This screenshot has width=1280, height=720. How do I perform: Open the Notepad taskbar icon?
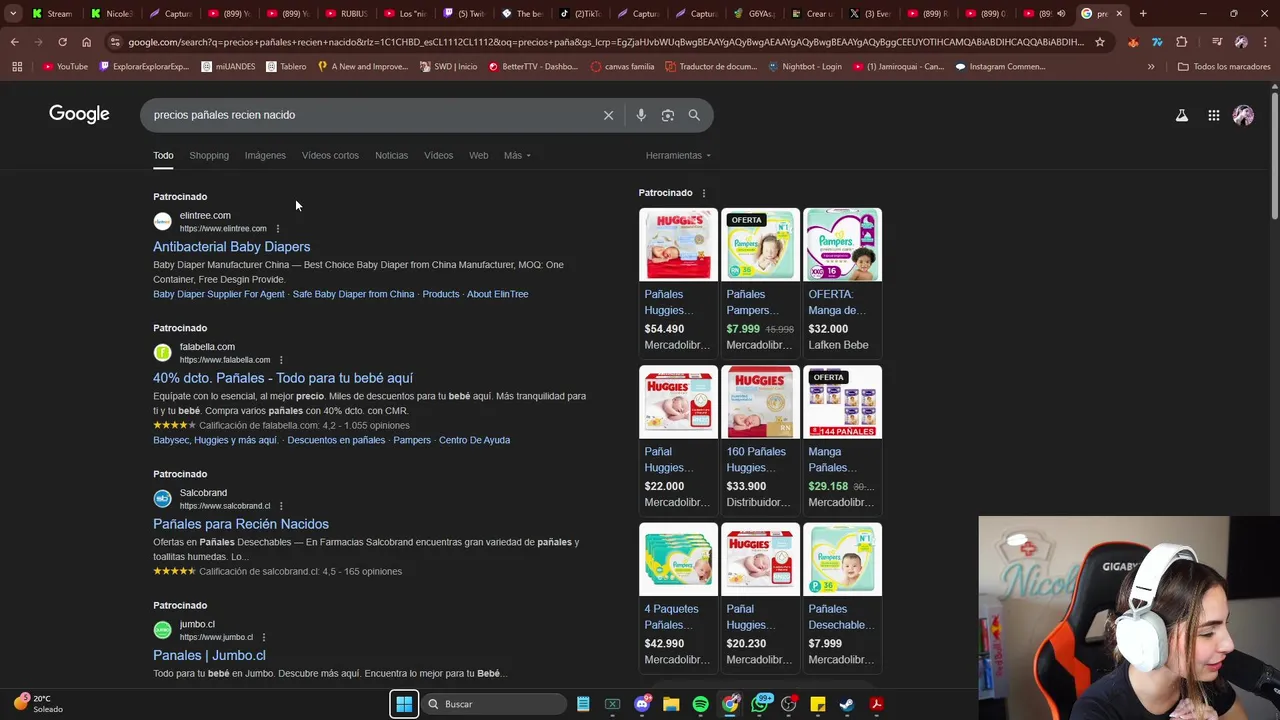click(x=583, y=704)
